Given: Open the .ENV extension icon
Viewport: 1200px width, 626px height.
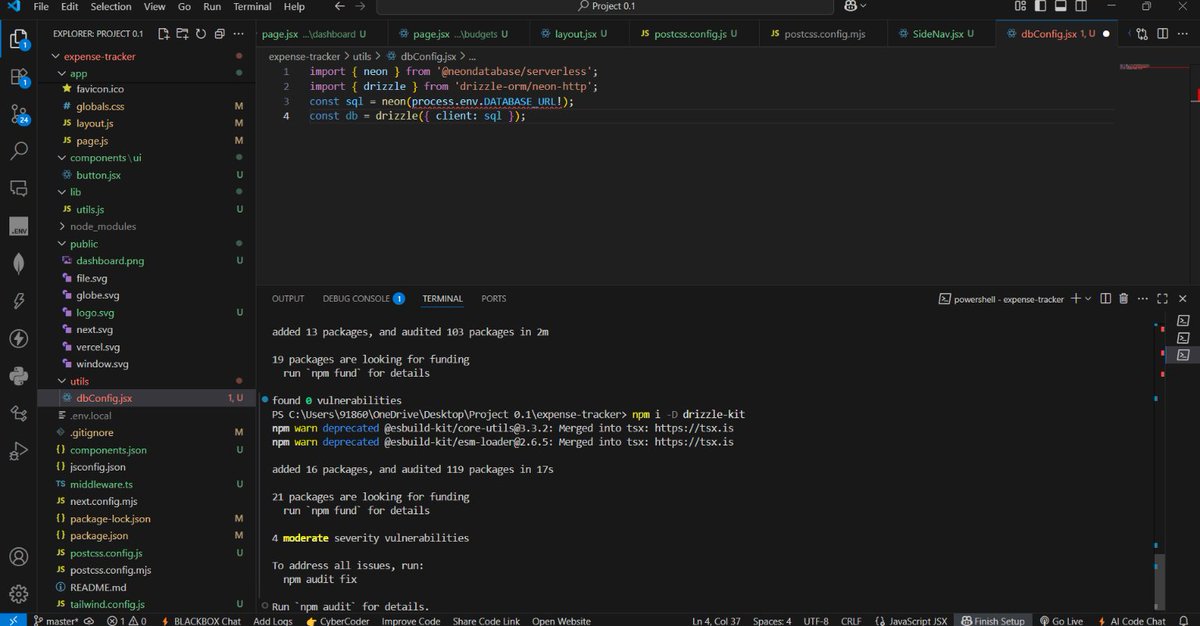Looking at the screenshot, I should coord(18,228).
